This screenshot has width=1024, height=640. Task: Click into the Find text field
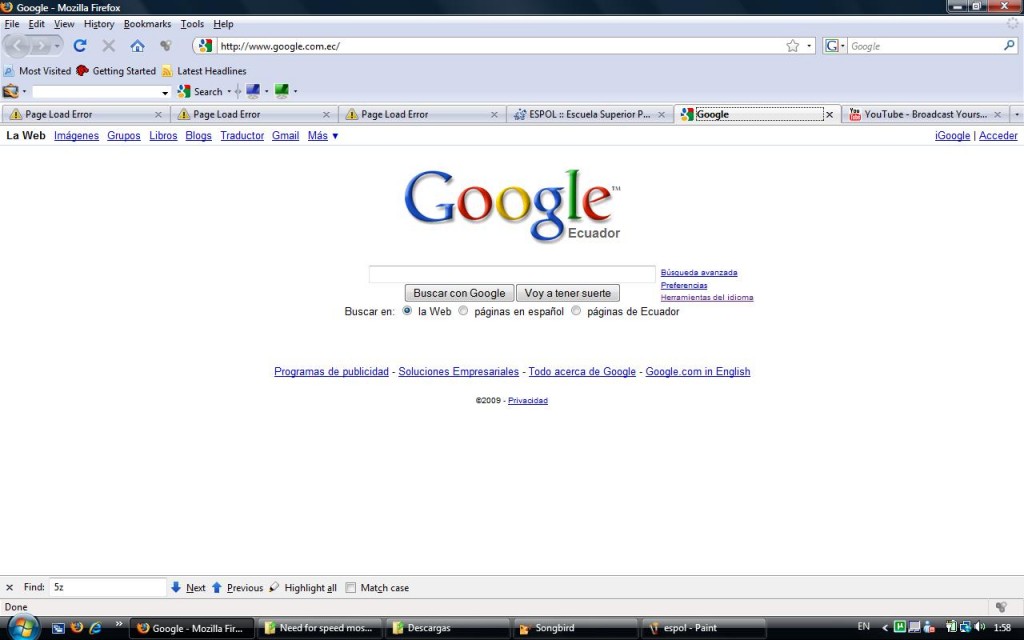tap(107, 587)
